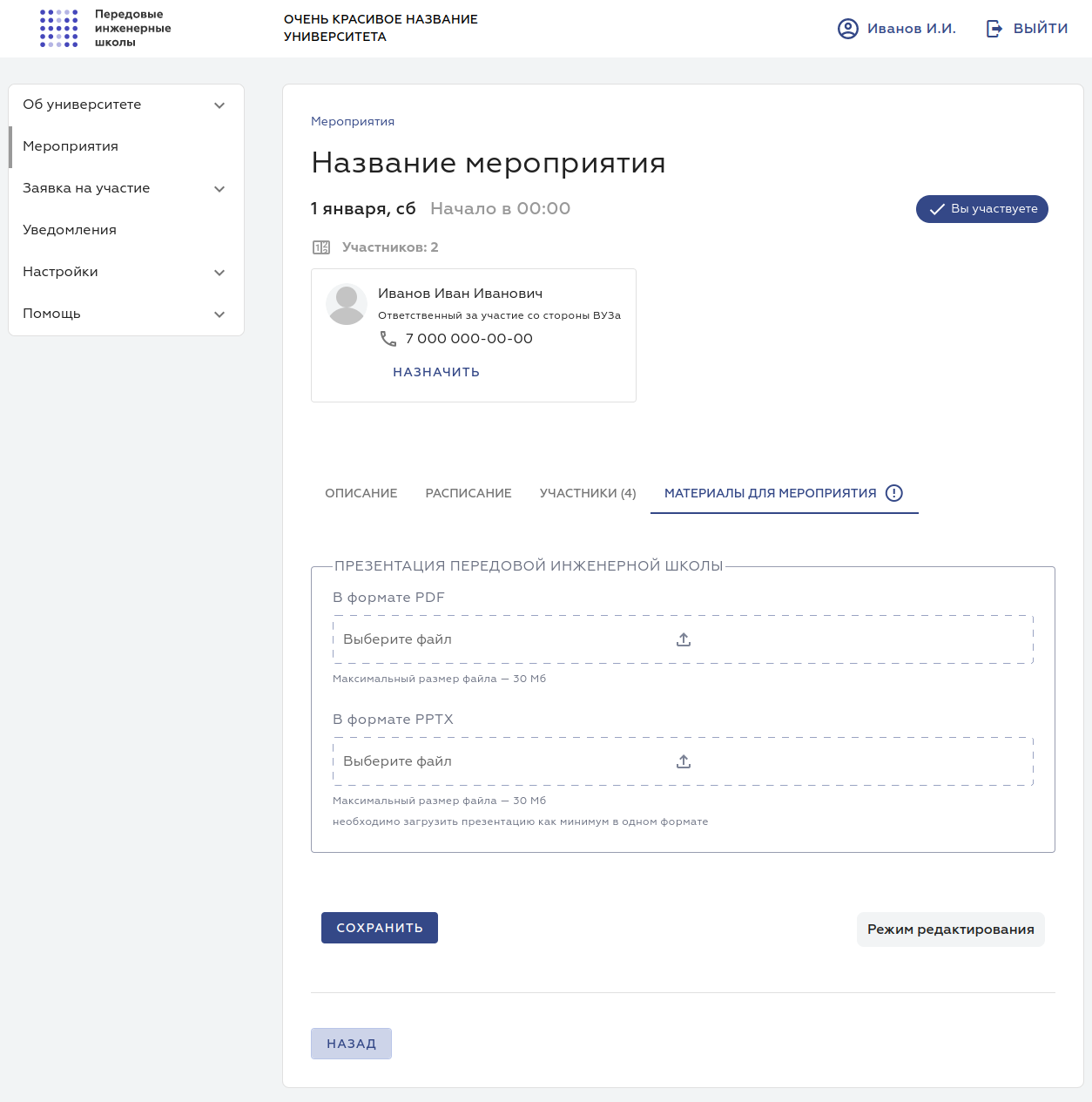Click the upload icon in PPTX field
Screen dimensions: 1092x1102
point(684,761)
